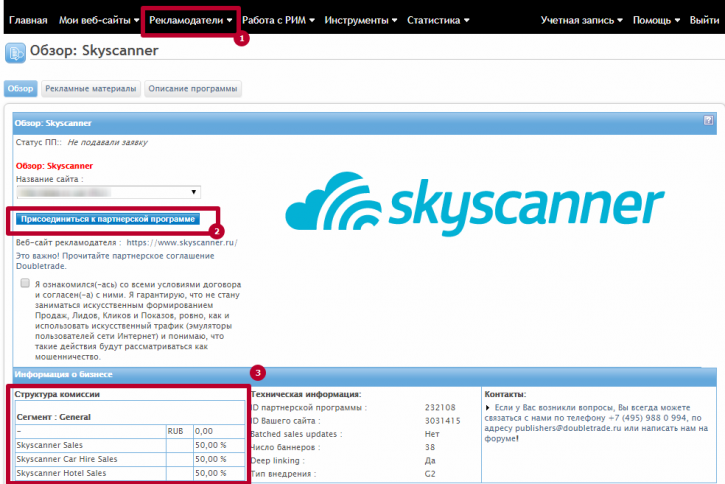Expand the Мои веб-сайты menu
This screenshot has height=484, width=725.
[x=99, y=20]
